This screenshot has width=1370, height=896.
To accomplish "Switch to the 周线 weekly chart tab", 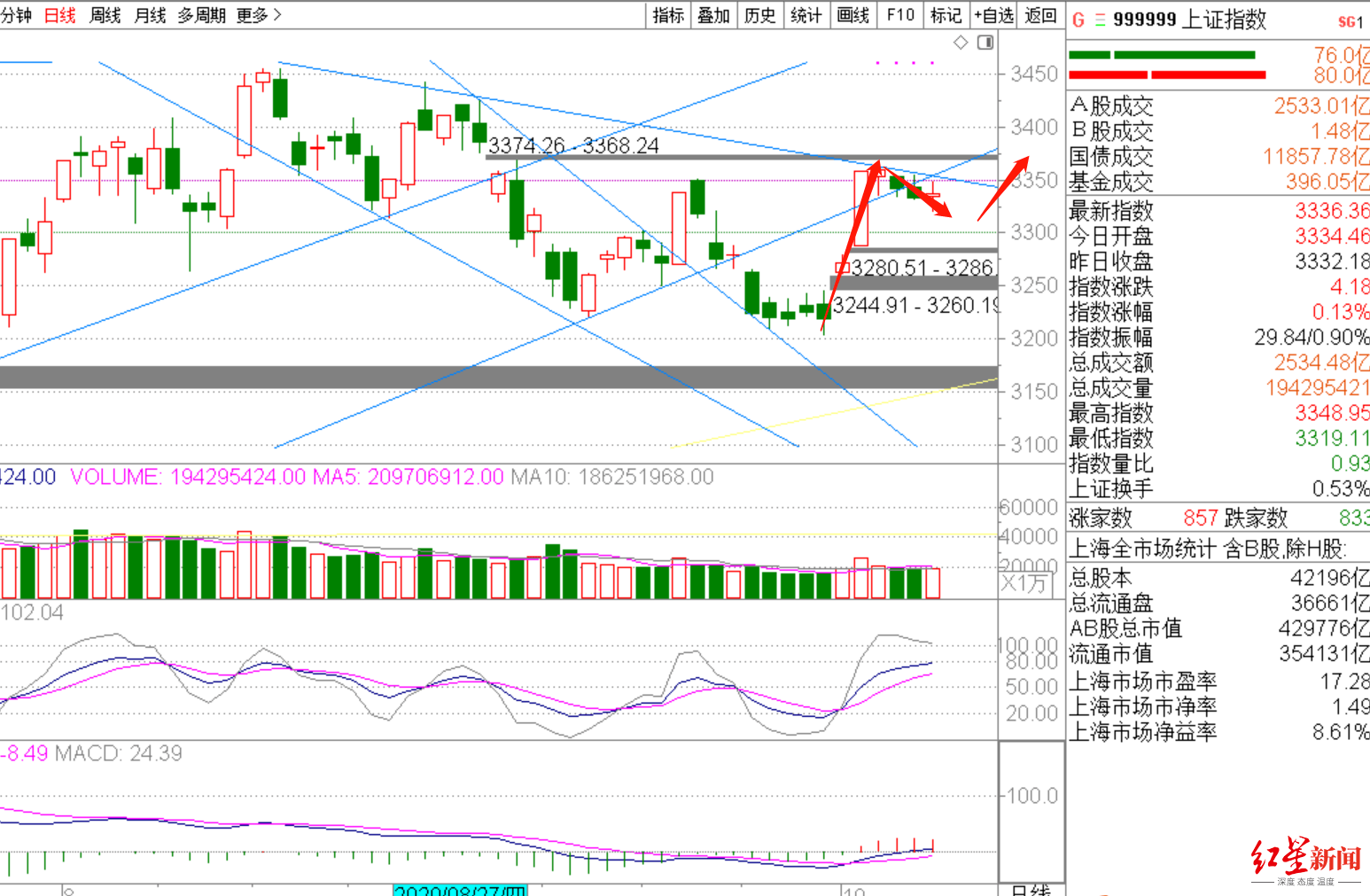I will [x=105, y=15].
